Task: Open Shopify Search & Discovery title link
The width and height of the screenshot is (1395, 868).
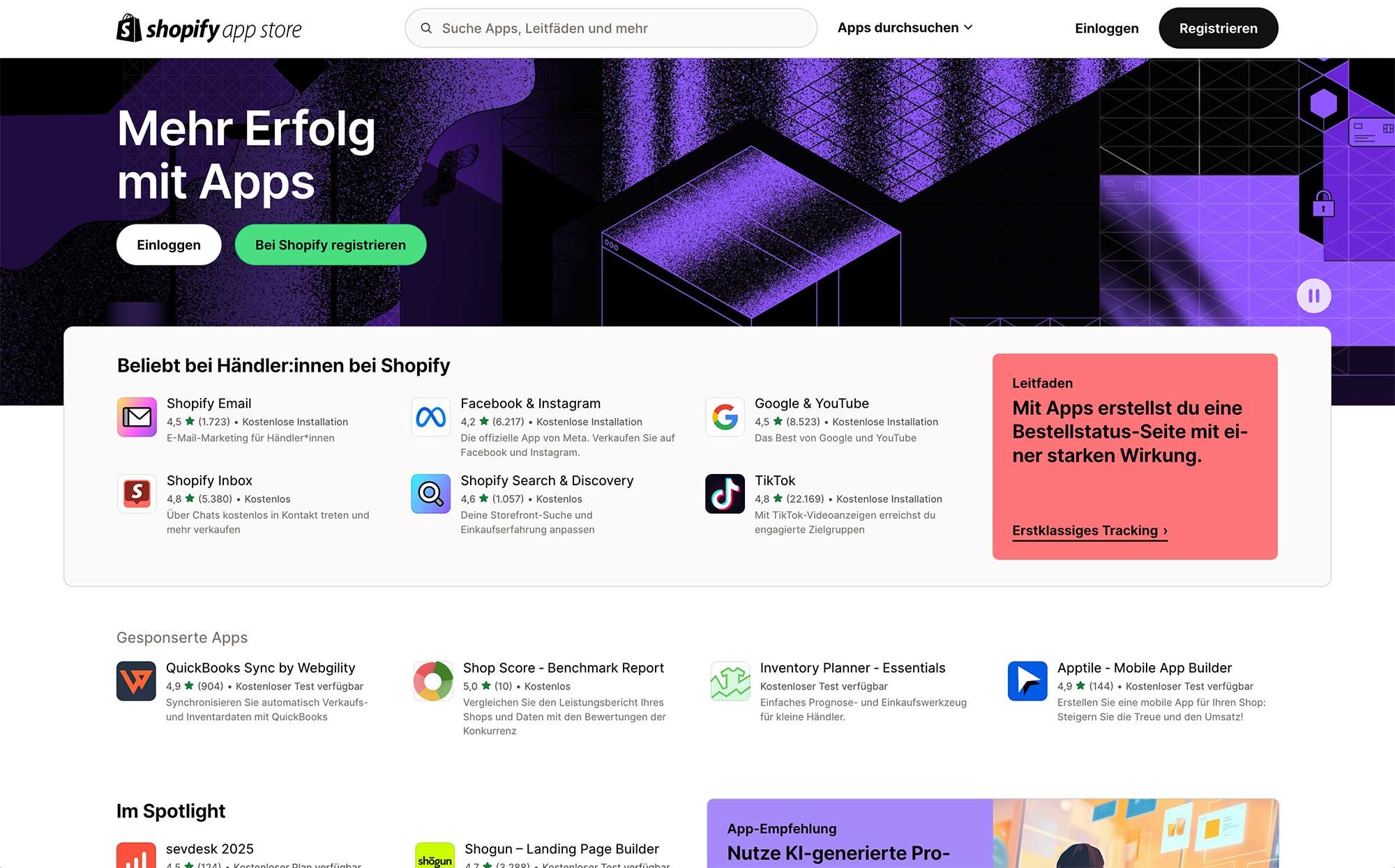Action: pos(547,480)
